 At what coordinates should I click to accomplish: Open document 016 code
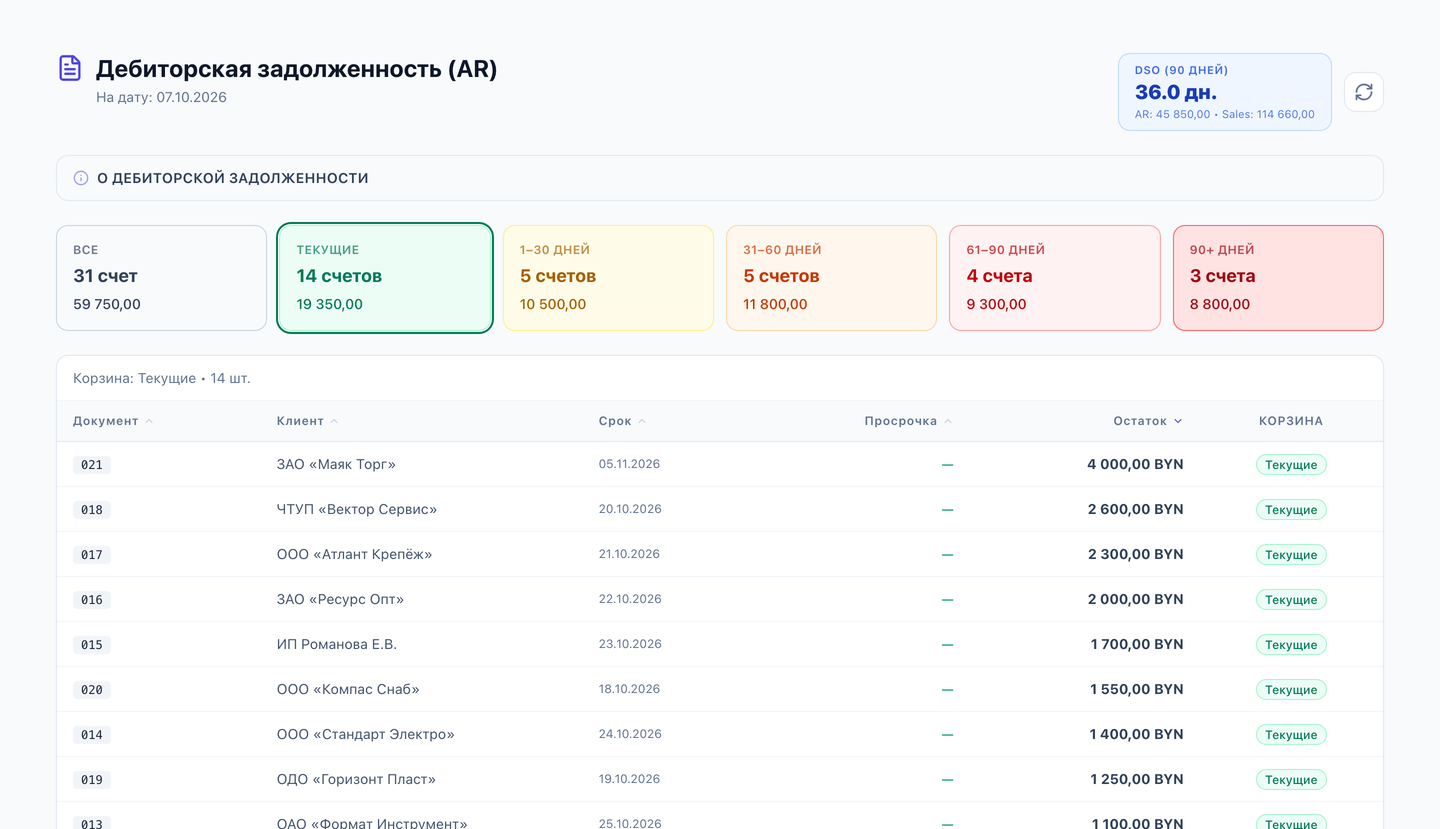click(92, 600)
